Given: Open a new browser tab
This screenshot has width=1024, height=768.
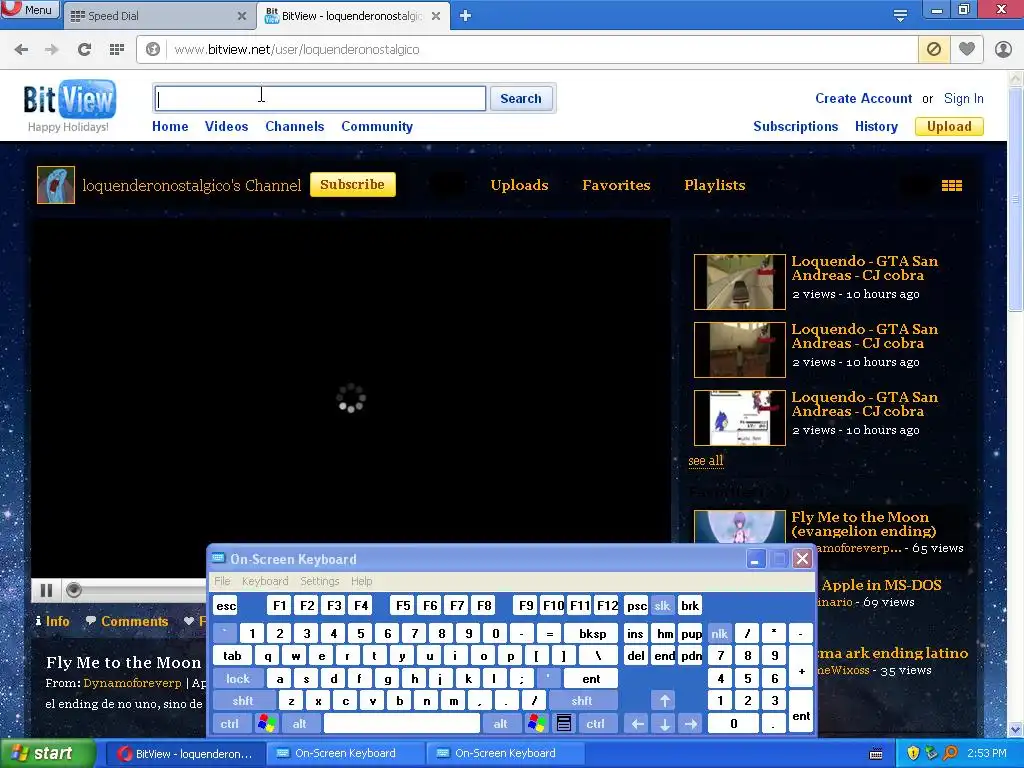Looking at the screenshot, I should (x=465, y=16).
